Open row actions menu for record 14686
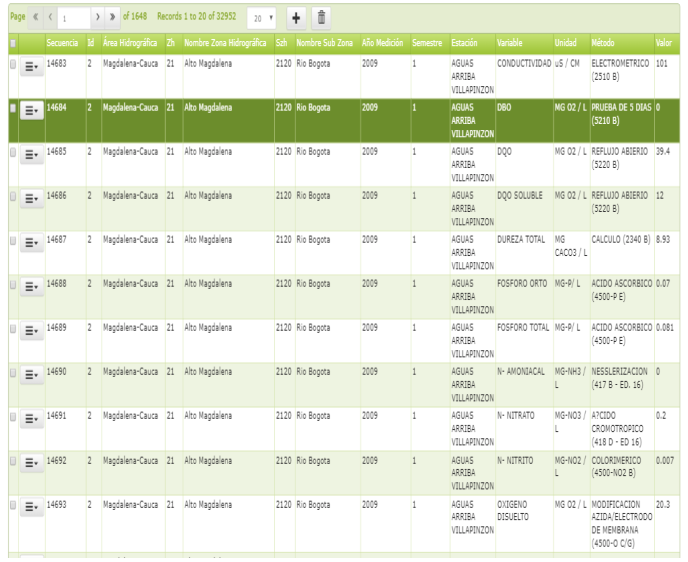Image resolution: width=688 pixels, height=562 pixels. pyautogui.click(x=32, y=199)
